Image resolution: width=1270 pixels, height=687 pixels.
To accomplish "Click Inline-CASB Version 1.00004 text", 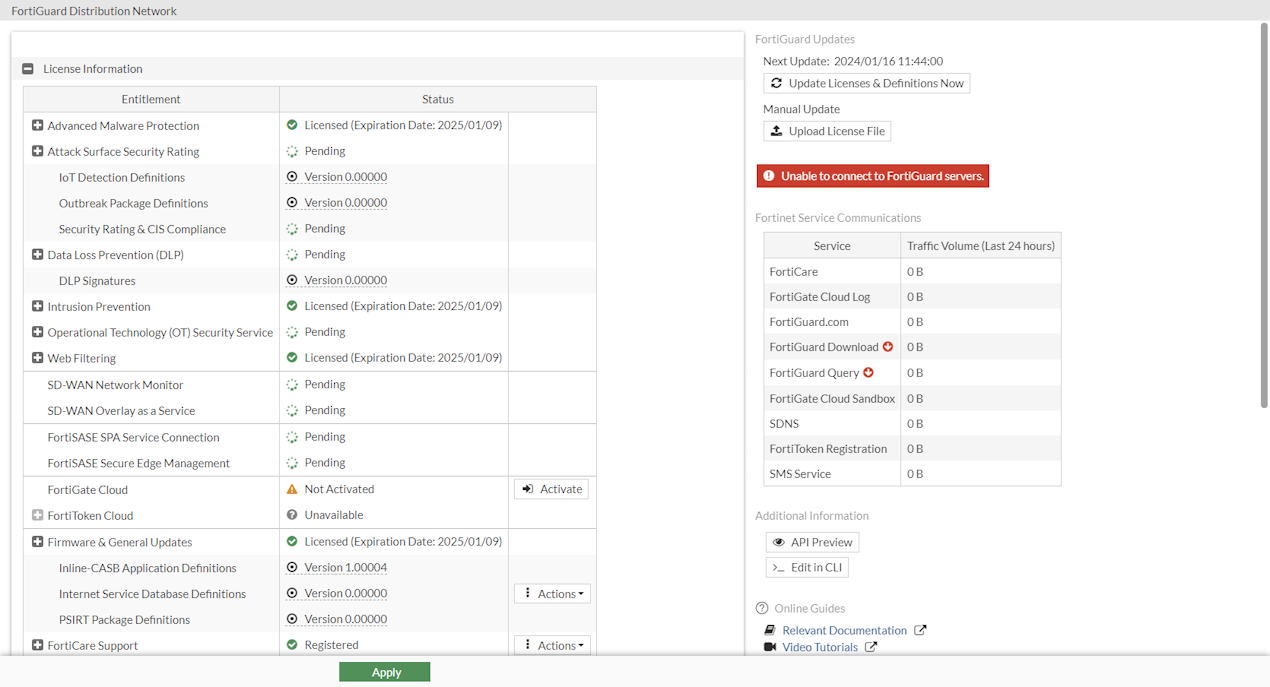I will pos(346,567).
